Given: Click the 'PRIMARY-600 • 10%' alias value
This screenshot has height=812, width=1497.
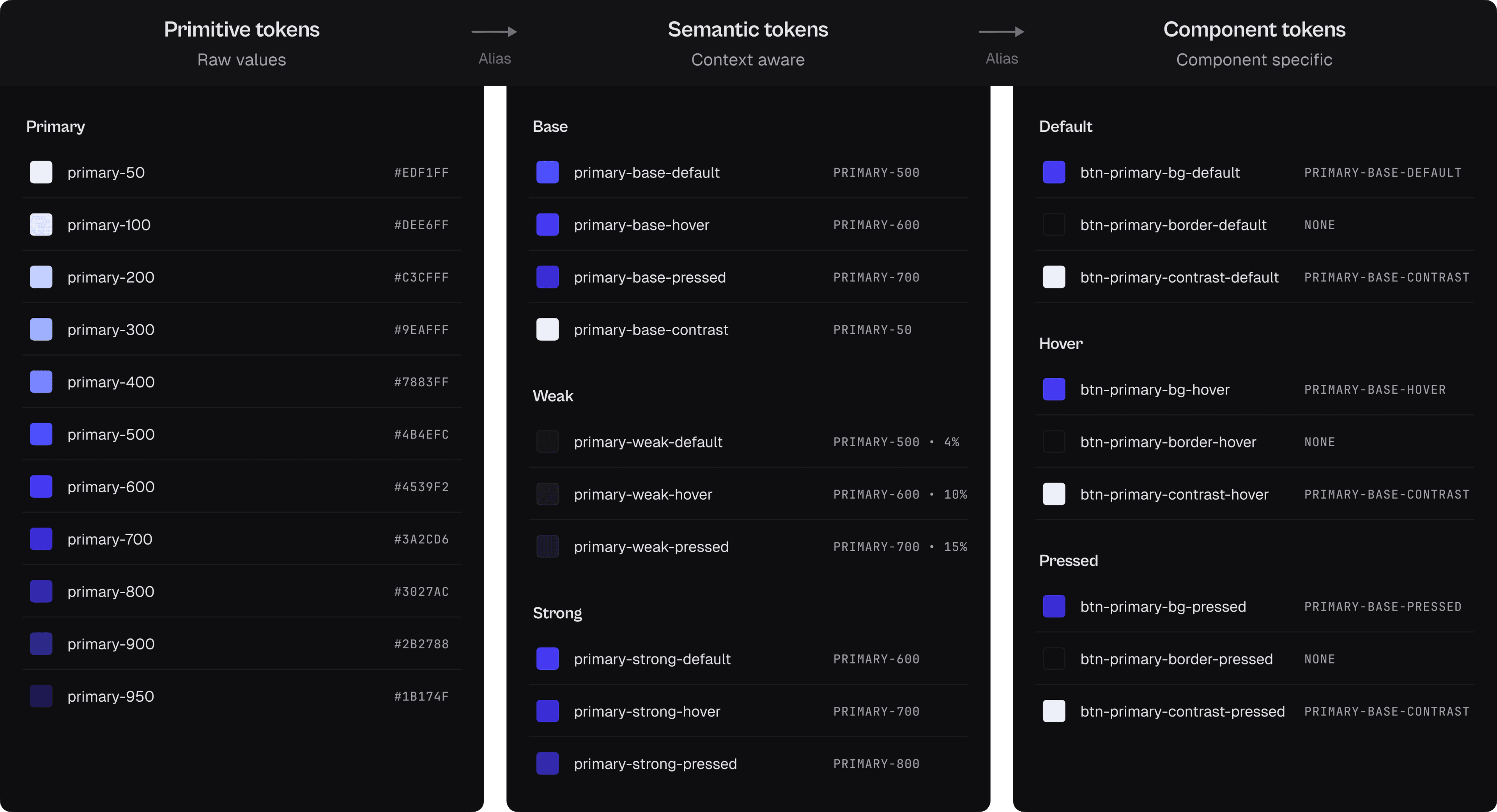Looking at the screenshot, I should pos(900,494).
